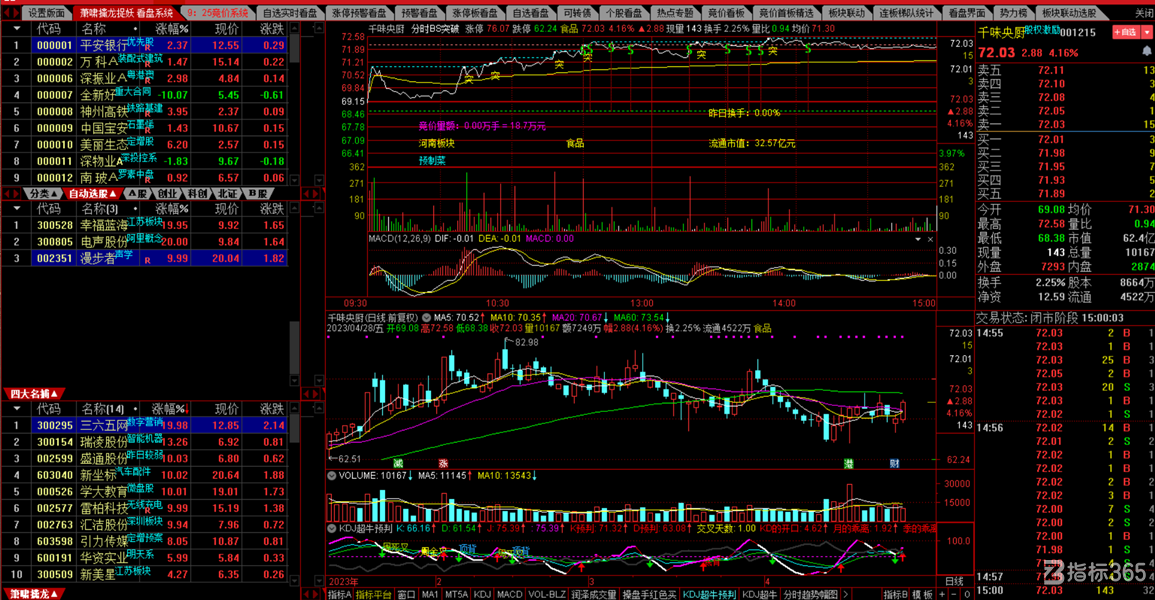Screen dimensions: 1155x600
Task: Switch indicator to KDJ
Action: [x=482, y=594]
